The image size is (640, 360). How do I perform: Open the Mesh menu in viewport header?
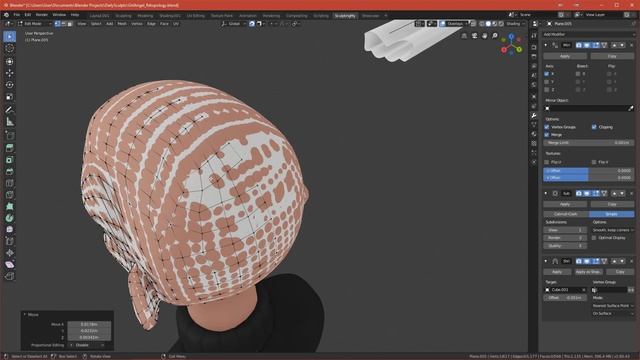[x=122, y=24]
